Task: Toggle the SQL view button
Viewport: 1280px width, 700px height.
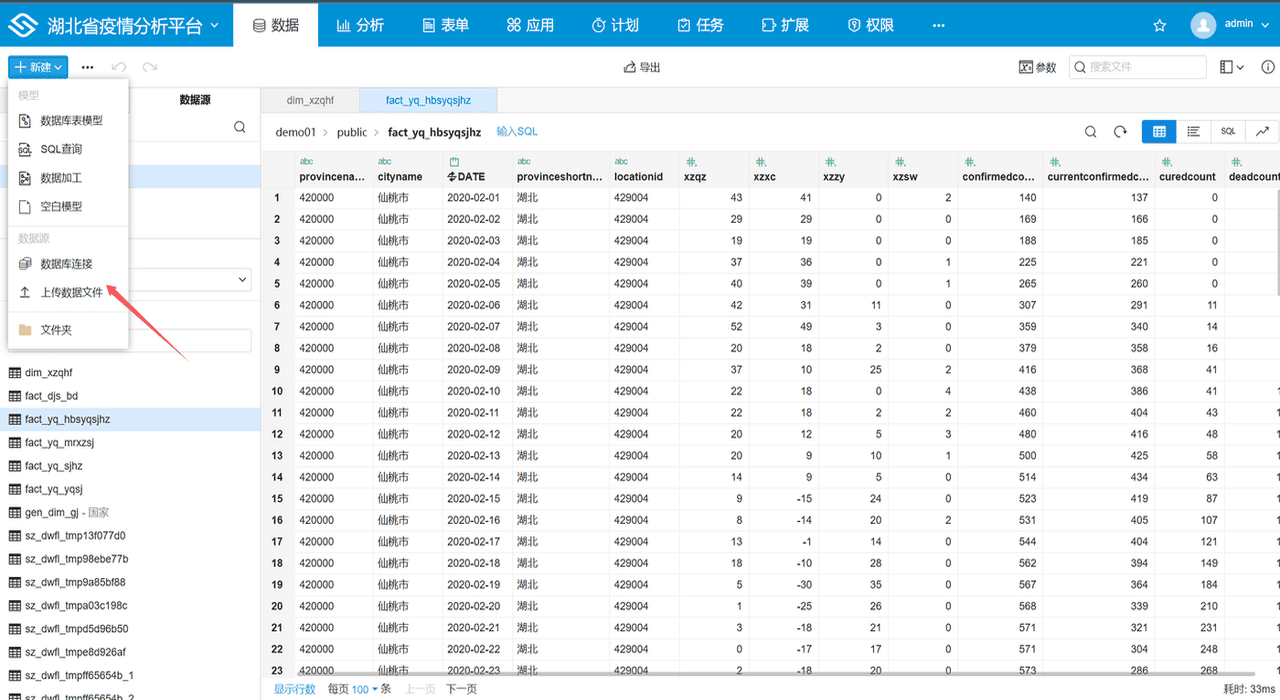Action: tap(1227, 131)
